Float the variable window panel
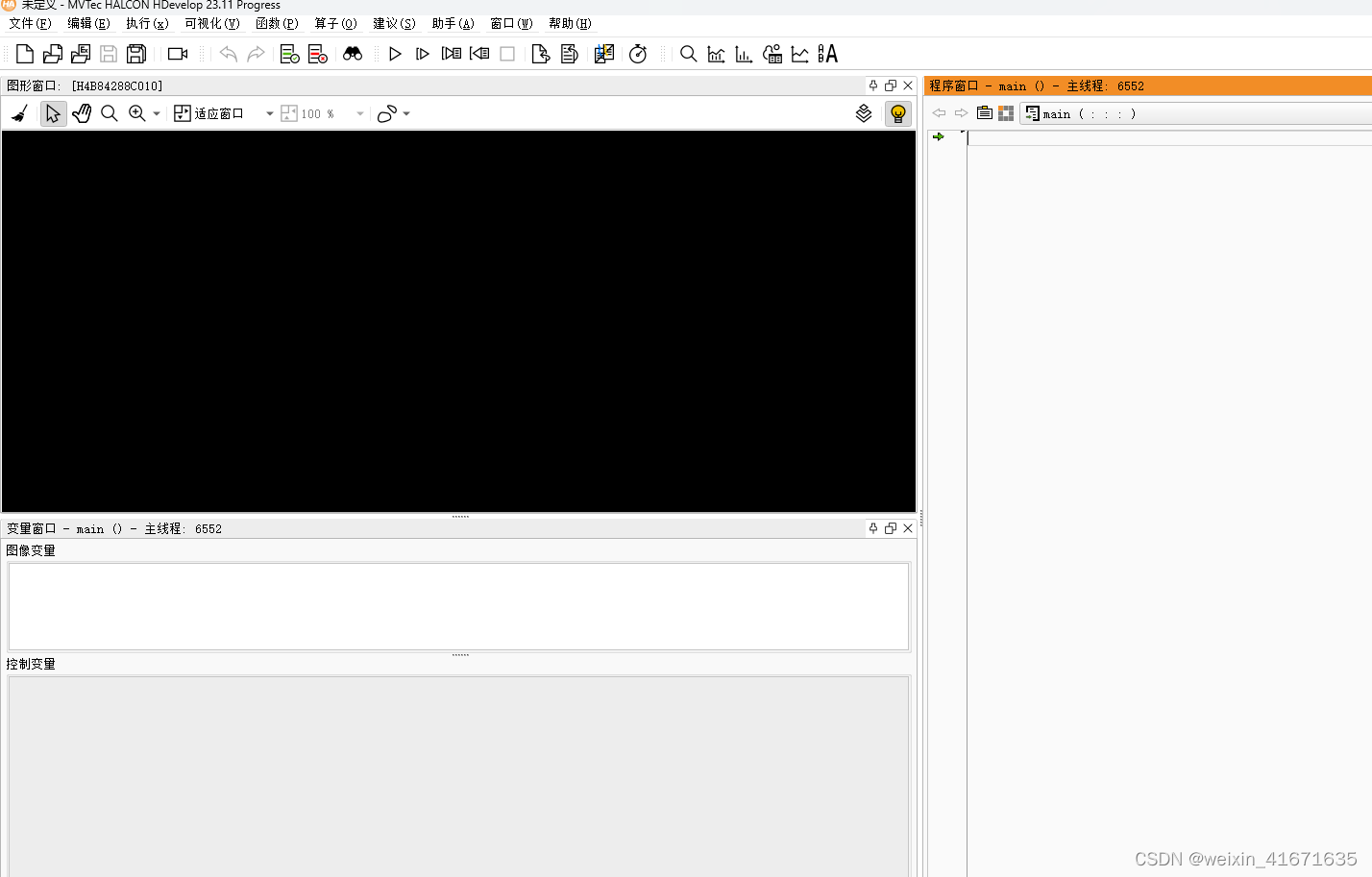This screenshot has width=1372, height=877. click(891, 528)
